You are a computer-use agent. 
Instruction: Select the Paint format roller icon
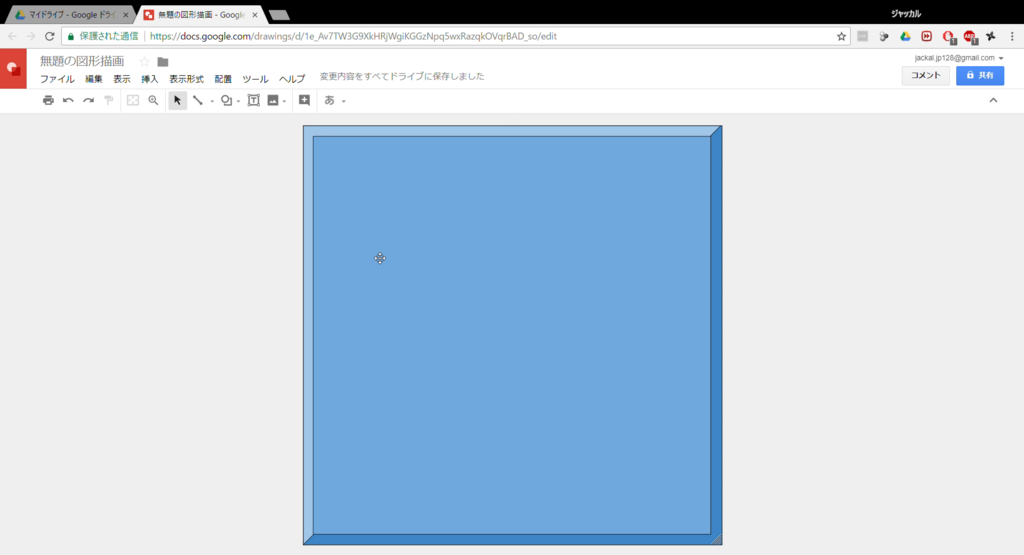(x=109, y=101)
